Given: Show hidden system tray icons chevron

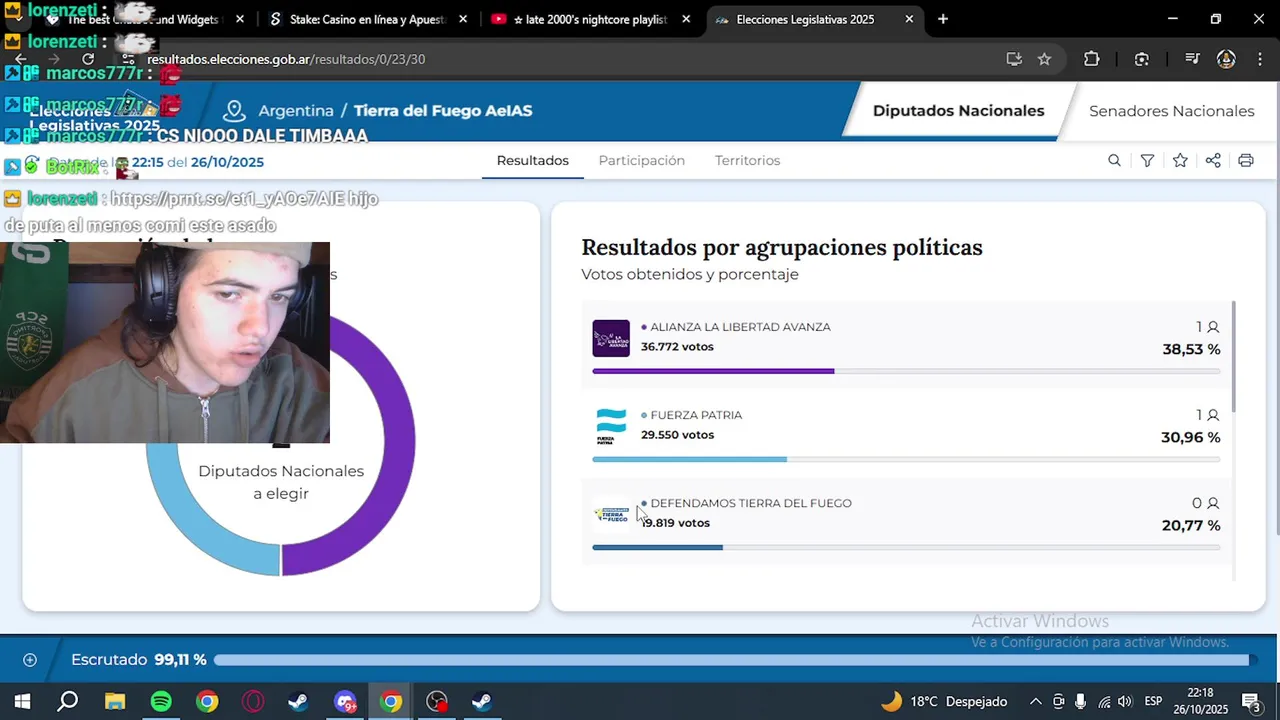Looking at the screenshot, I should 1035,701.
